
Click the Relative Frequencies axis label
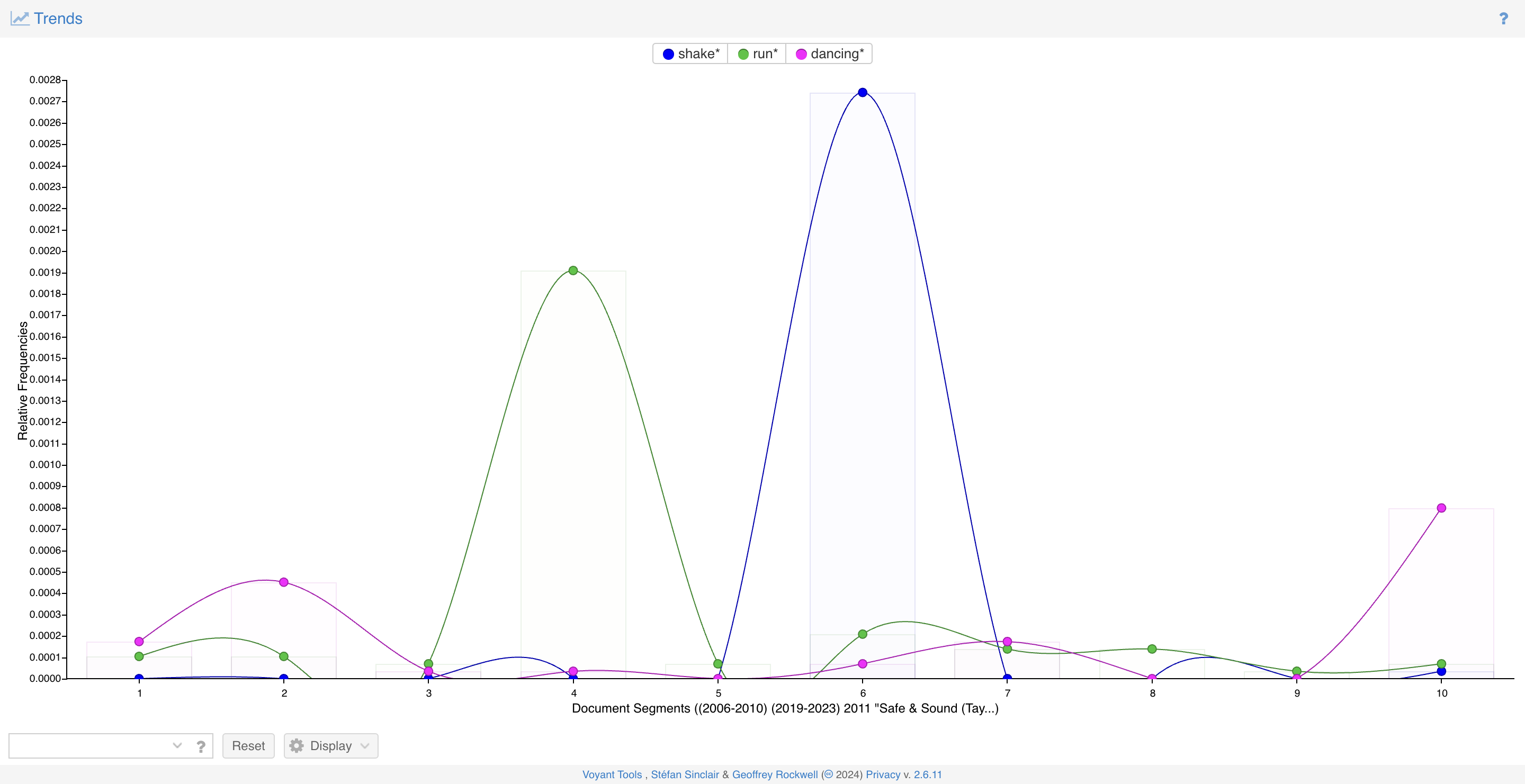tap(22, 381)
